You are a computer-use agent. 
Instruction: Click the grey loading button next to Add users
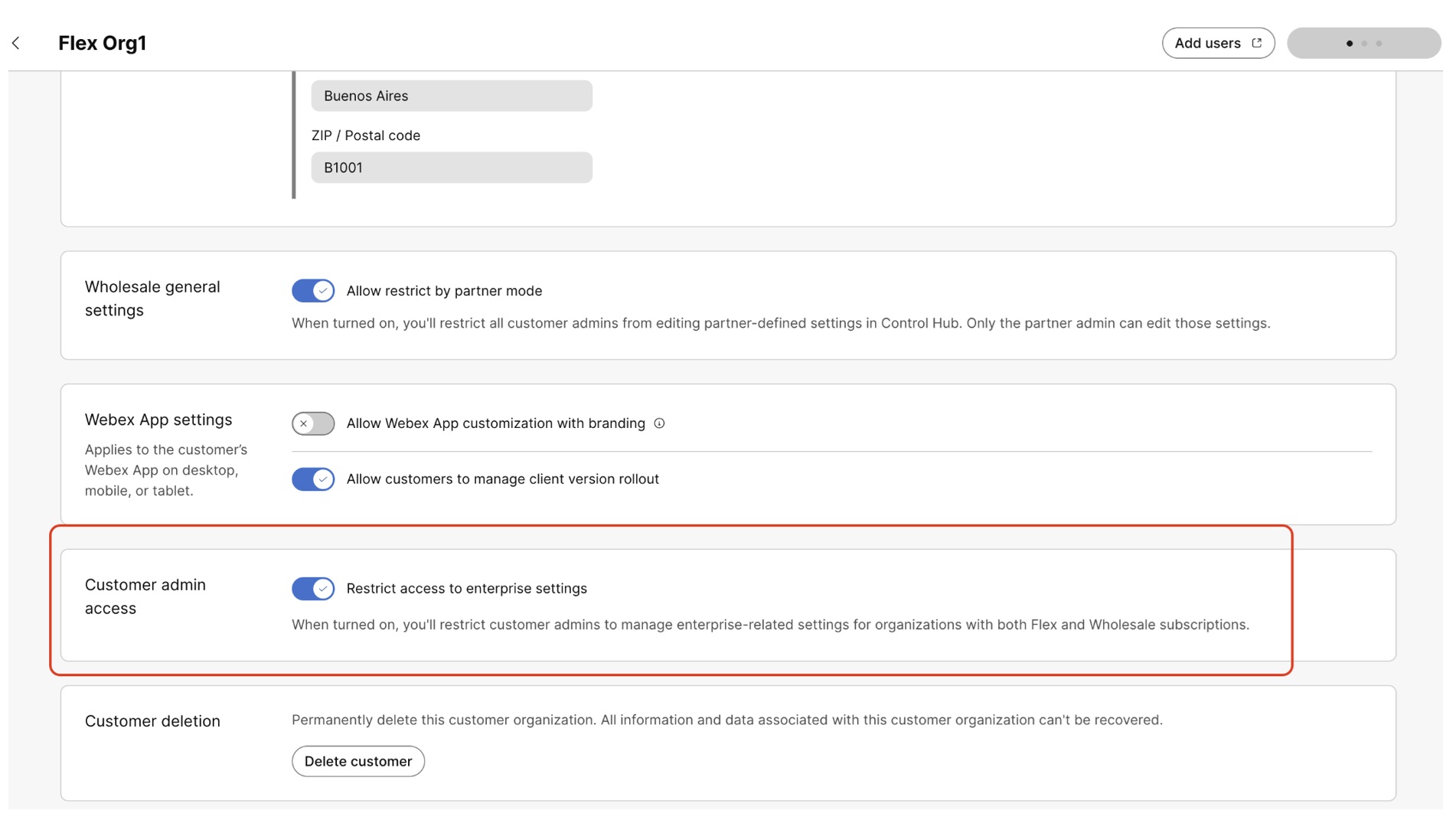pyautogui.click(x=1363, y=44)
